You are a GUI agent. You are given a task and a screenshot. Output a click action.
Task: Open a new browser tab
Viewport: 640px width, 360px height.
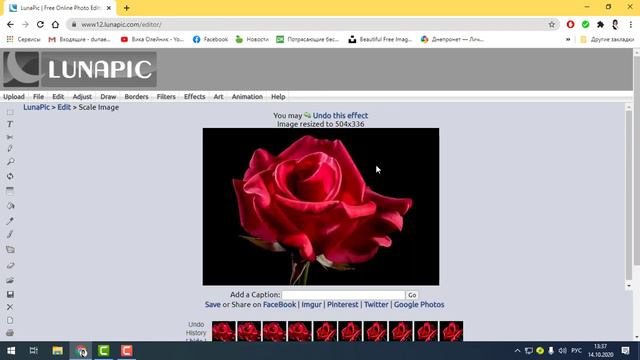[127, 8]
